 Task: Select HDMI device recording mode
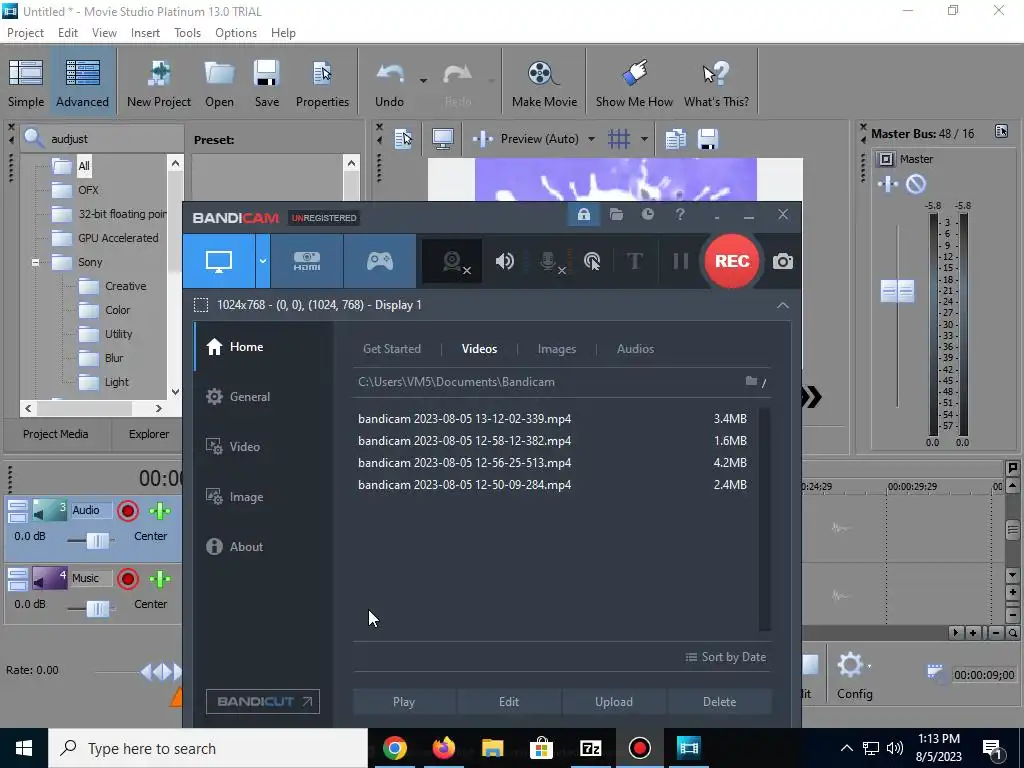[x=307, y=261]
